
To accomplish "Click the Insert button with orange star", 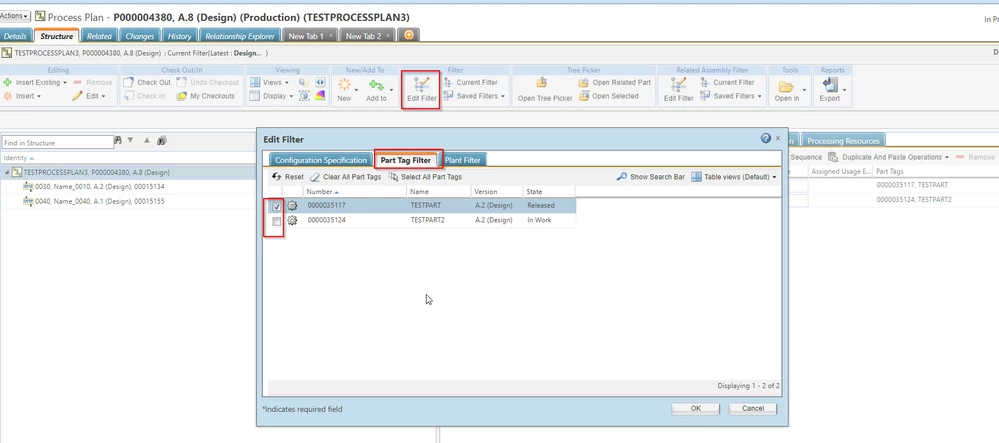I will (x=20, y=96).
